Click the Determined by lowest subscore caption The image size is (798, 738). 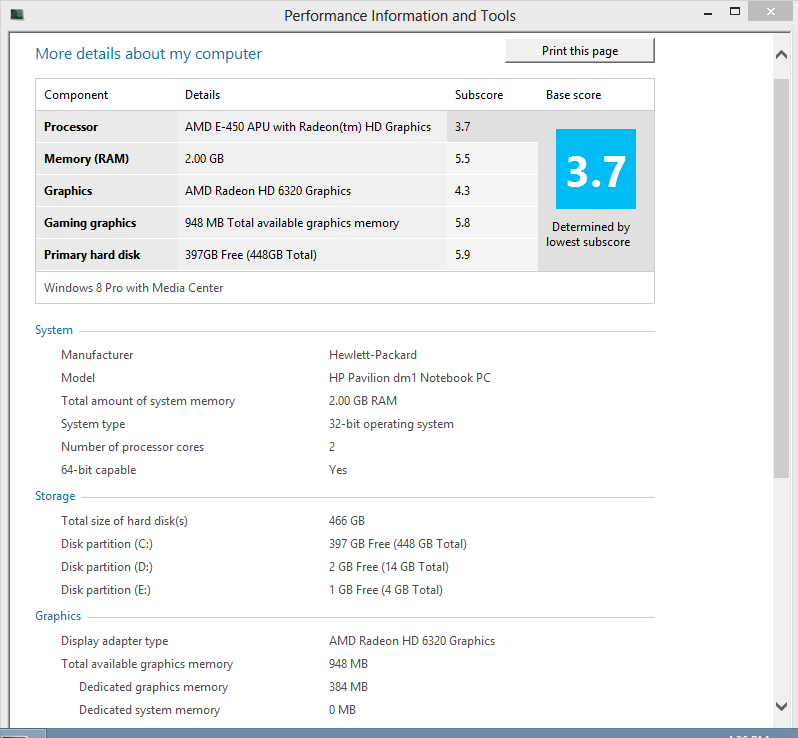coord(589,234)
